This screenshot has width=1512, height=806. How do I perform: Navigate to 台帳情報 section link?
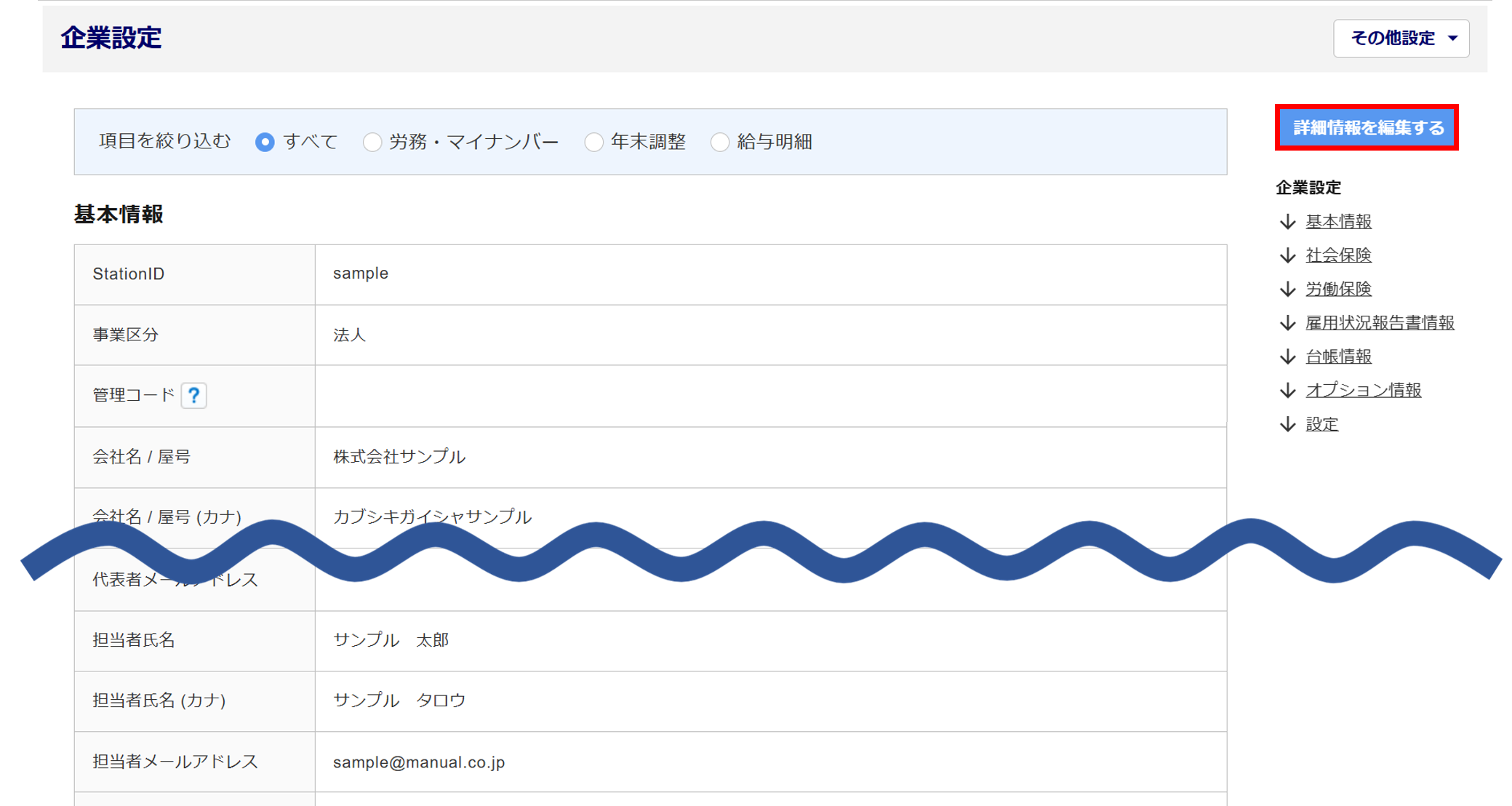[x=1337, y=356]
